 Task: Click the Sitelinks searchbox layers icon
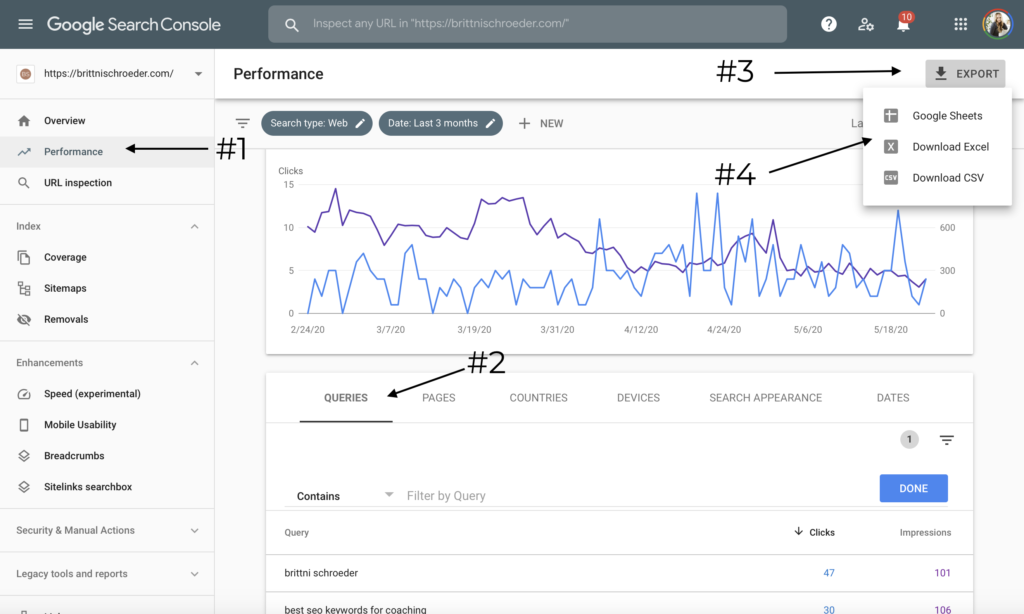tap(24, 487)
